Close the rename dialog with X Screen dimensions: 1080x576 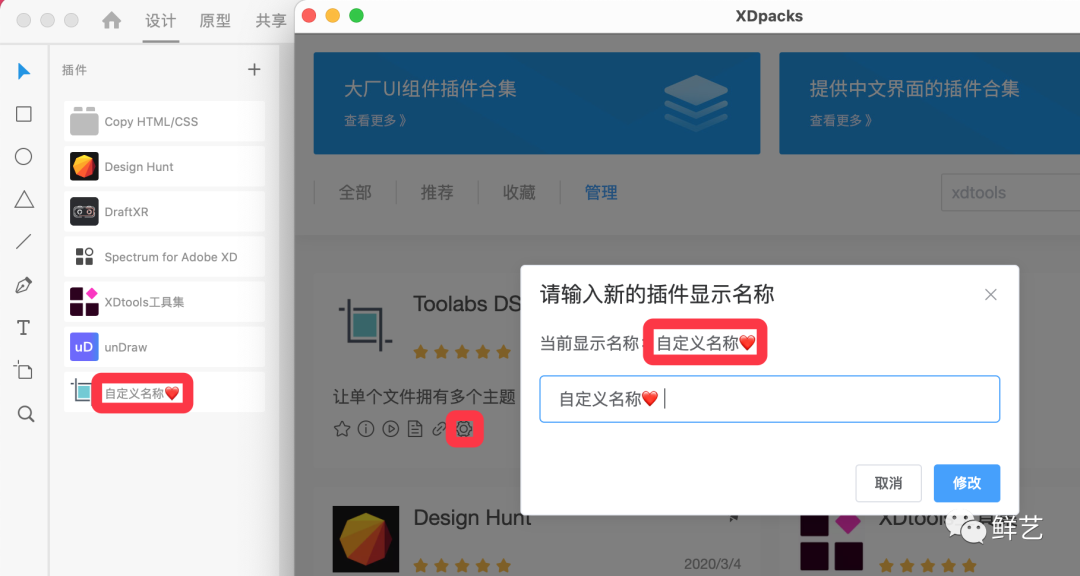point(990,295)
